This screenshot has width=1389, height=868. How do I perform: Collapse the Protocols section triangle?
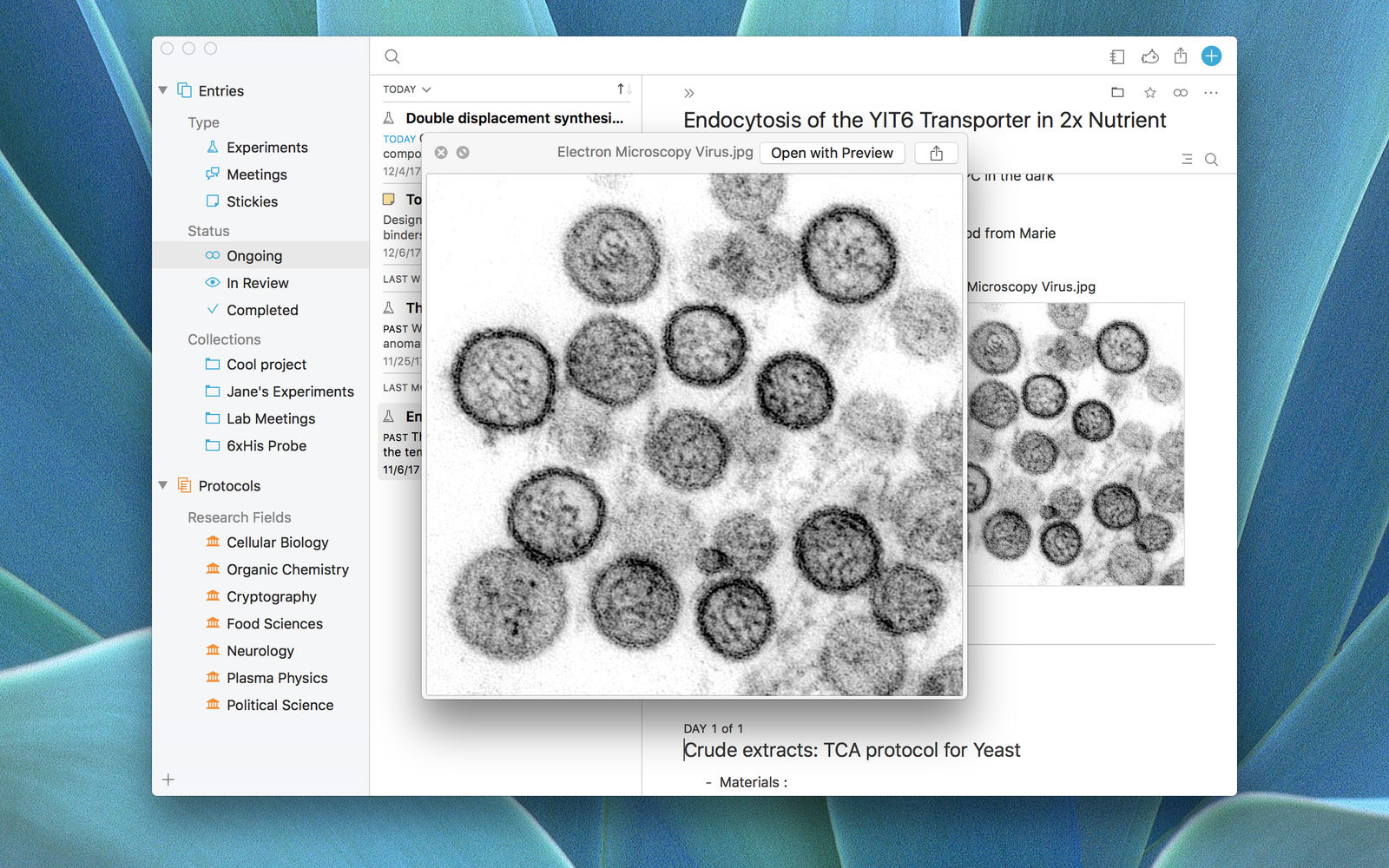tap(163, 485)
